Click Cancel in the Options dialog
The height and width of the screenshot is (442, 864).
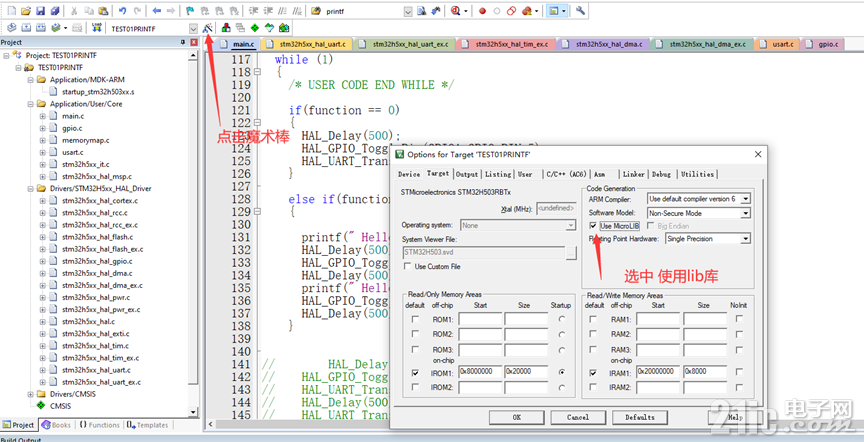577,417
